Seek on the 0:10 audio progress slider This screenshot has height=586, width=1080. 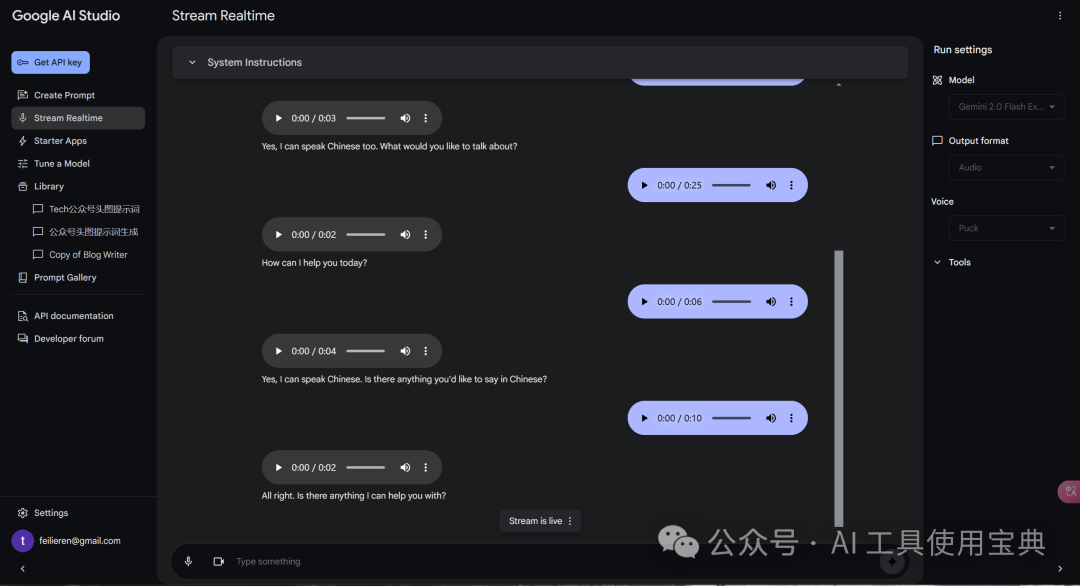click(x=731, y=418)
